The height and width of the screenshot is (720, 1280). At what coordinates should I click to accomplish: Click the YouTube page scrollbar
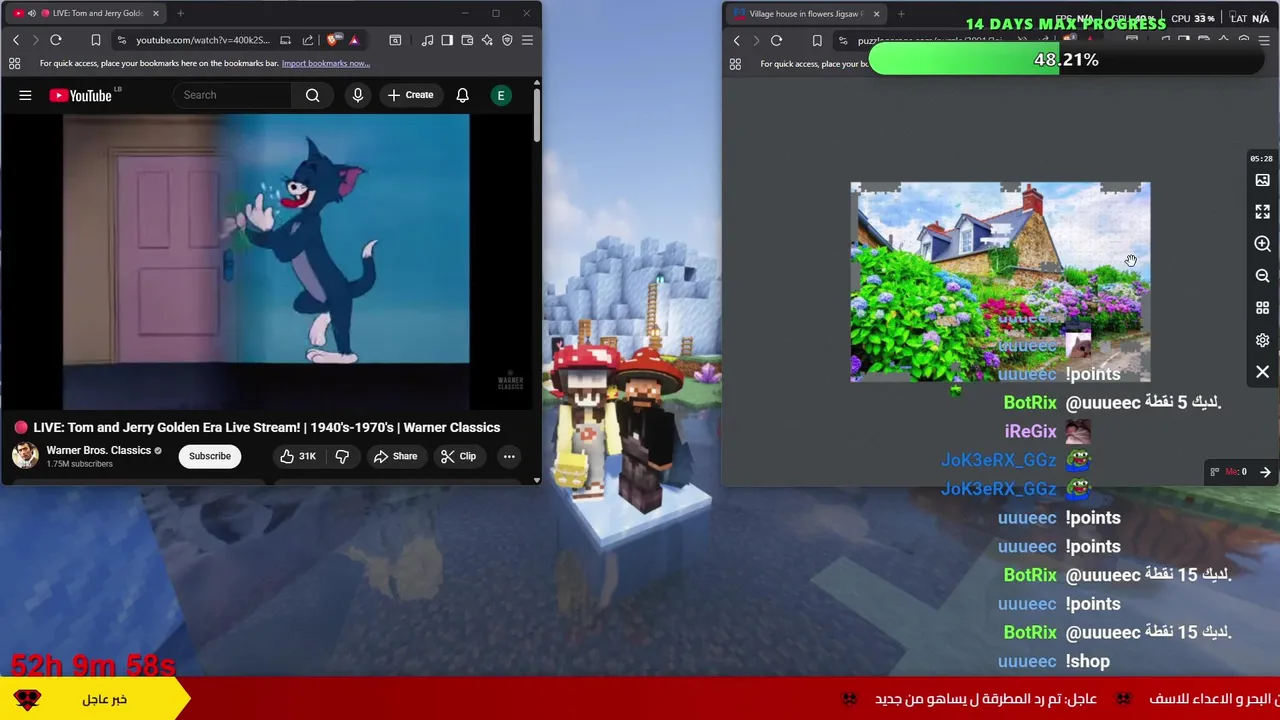coord(536,115)
